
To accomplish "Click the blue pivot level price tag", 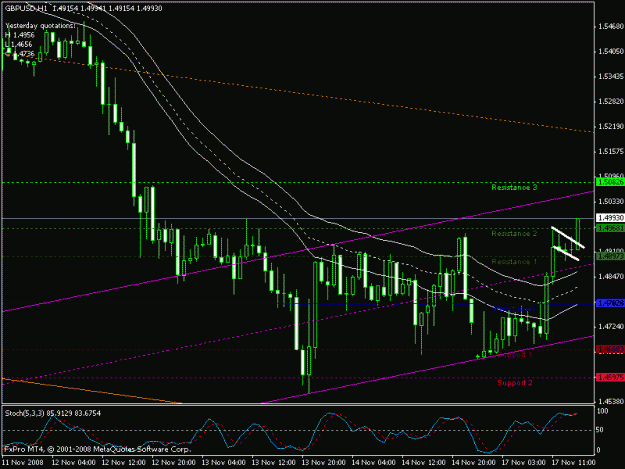I will (x=610, y=303).
